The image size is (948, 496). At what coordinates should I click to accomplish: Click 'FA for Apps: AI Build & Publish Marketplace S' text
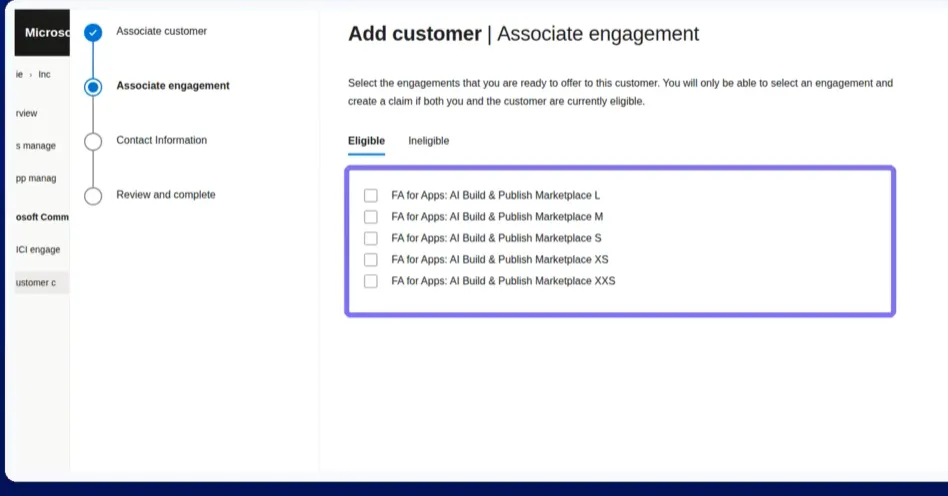click(496, 238)
